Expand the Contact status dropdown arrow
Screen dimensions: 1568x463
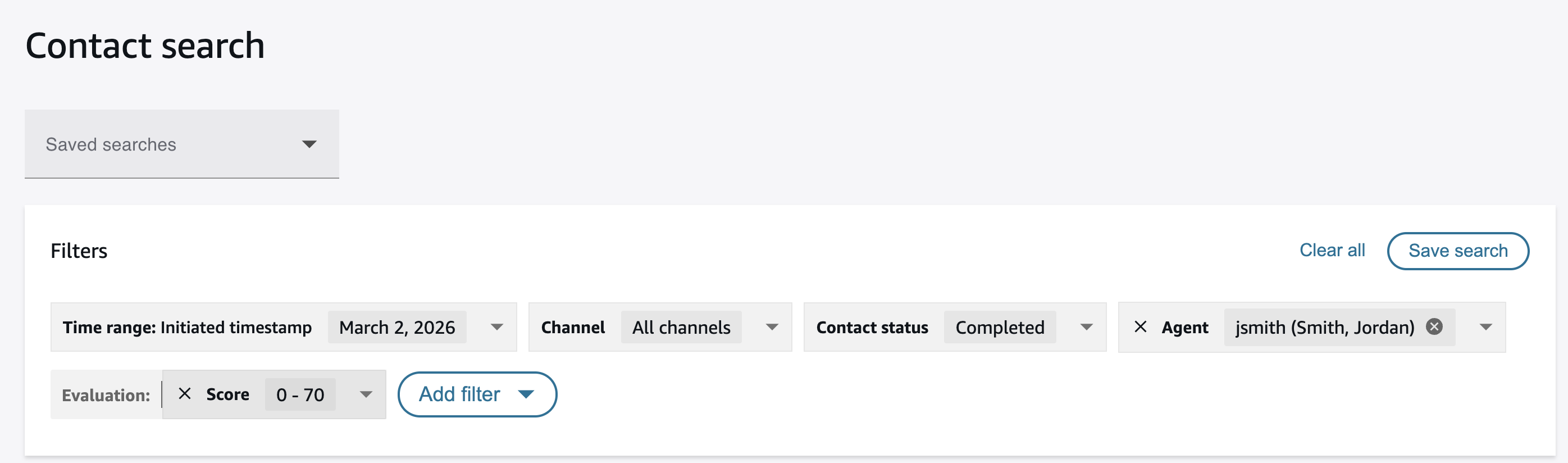point(1086,327)
